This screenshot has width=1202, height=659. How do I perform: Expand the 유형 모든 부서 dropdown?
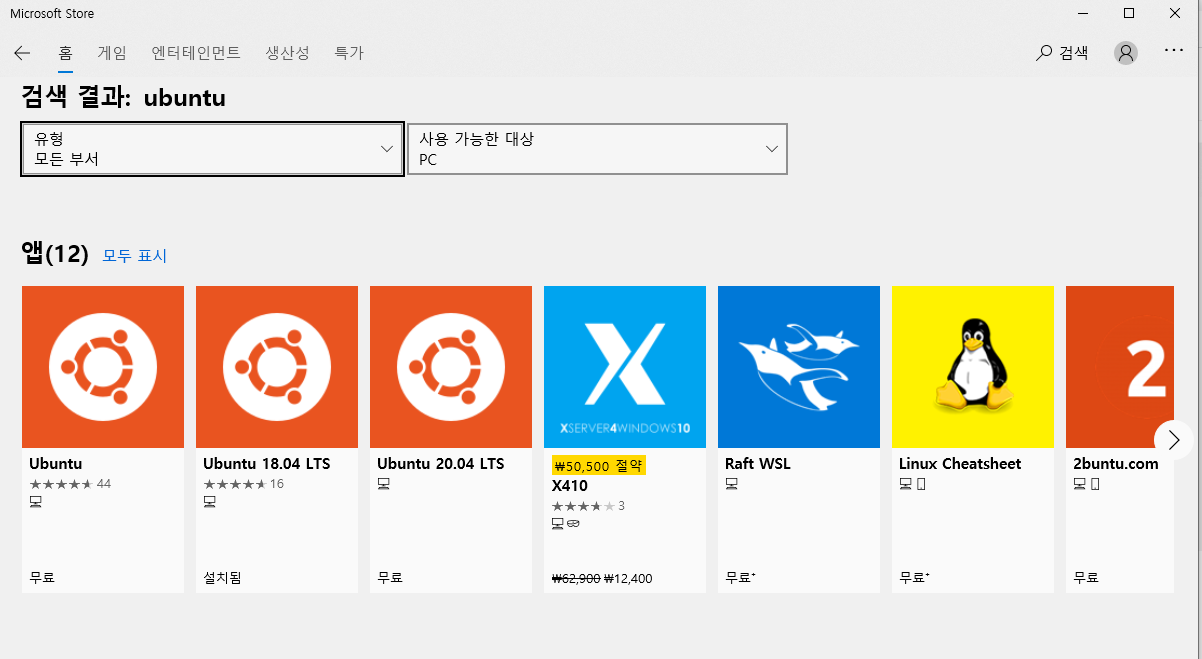coord(213,149)
